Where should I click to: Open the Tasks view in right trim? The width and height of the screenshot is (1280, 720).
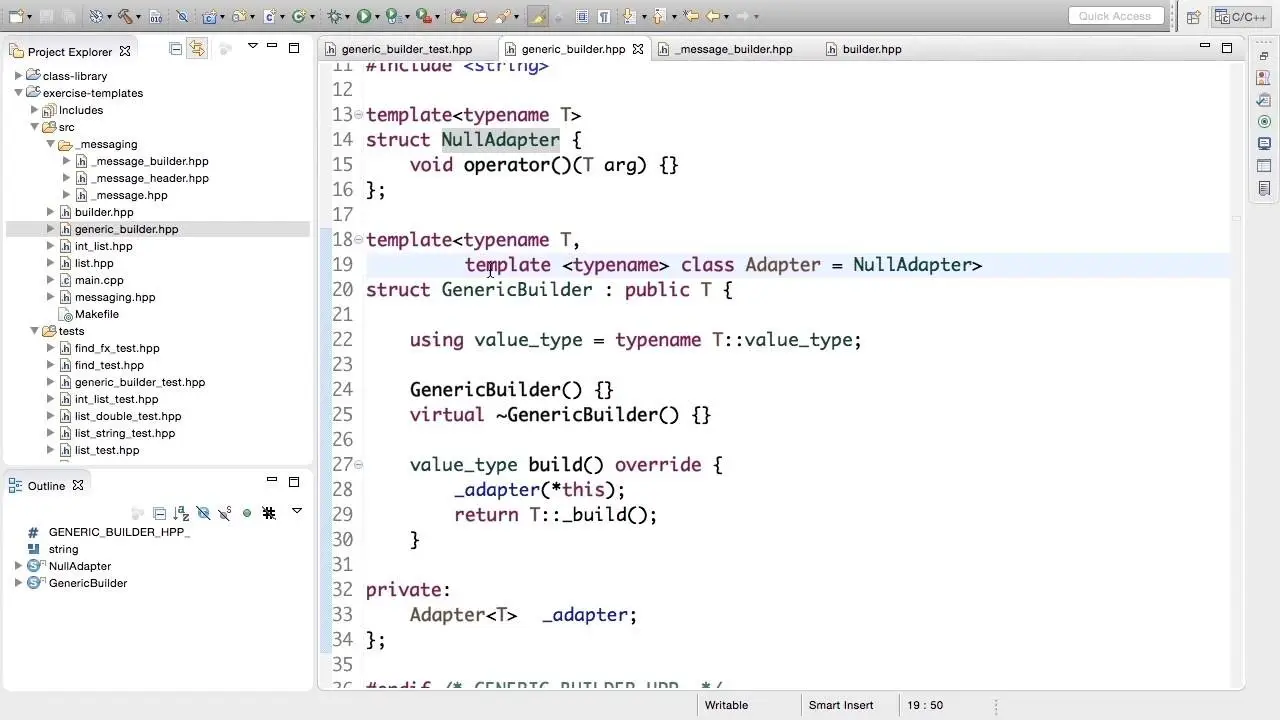click(x=1264, y=100)
